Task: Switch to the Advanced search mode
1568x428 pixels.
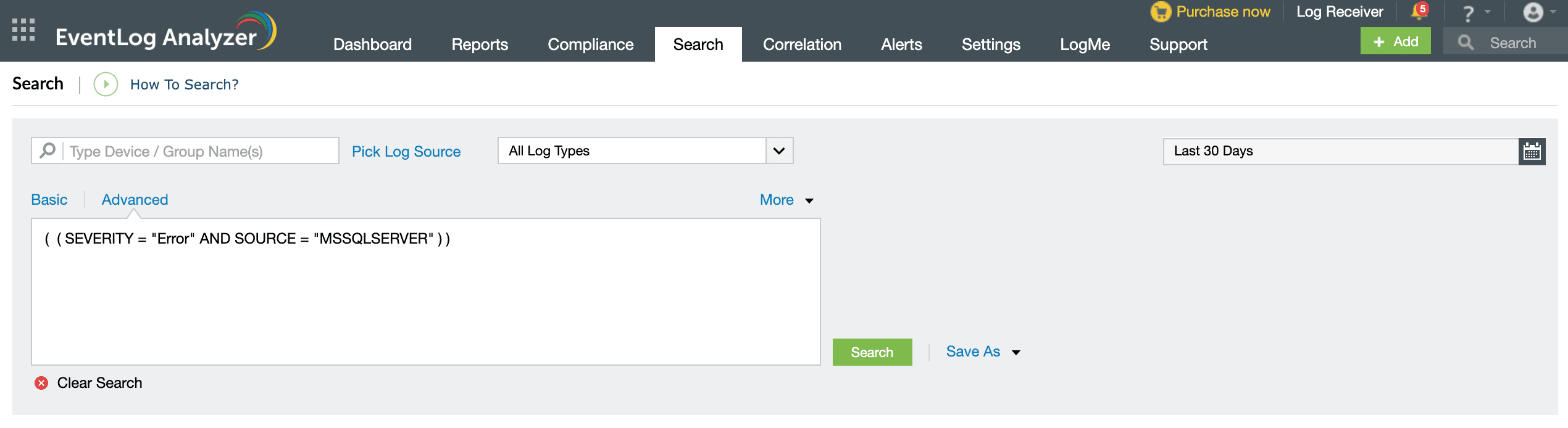Action: pos(135,200)
